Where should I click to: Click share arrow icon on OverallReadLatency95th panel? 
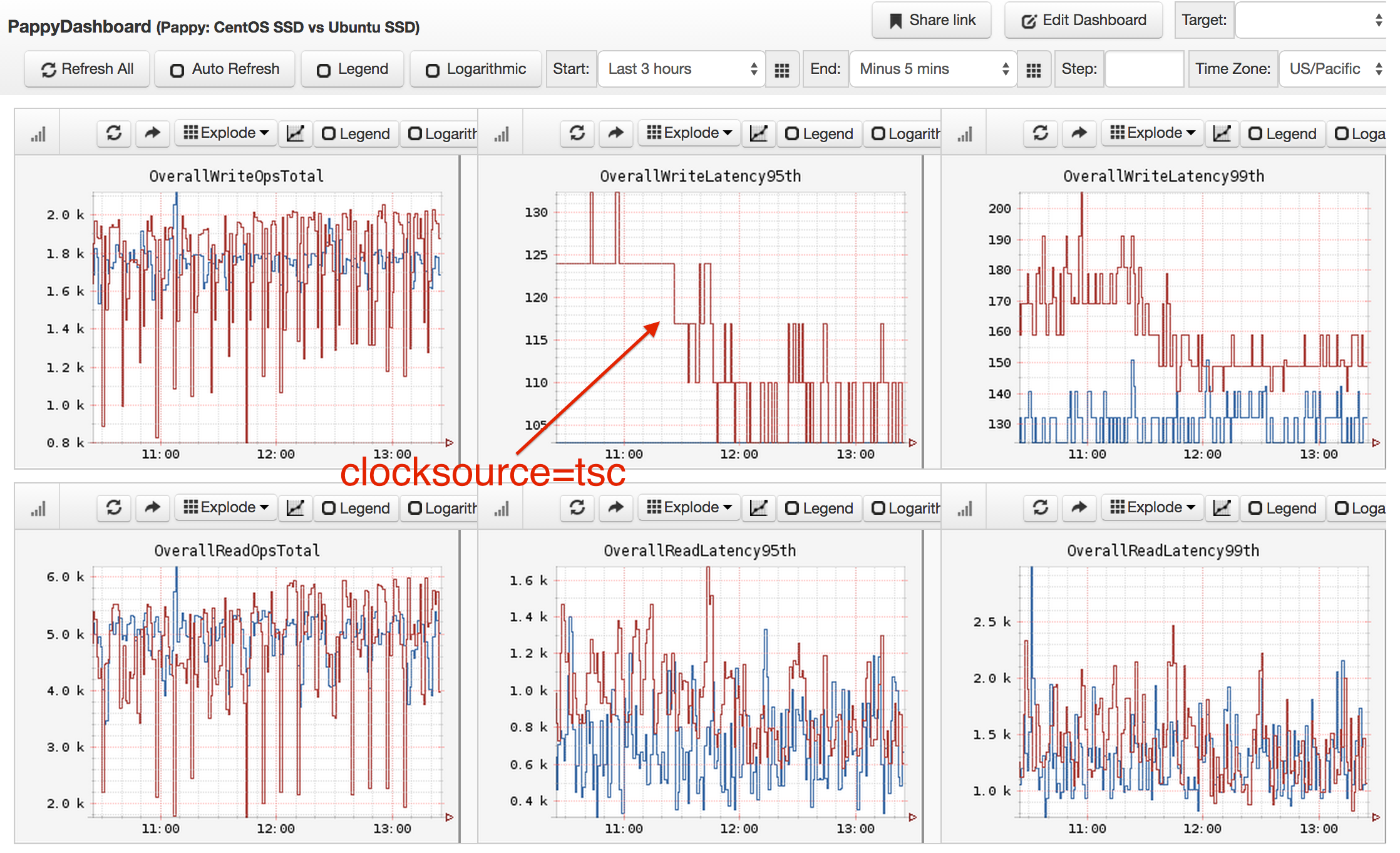pos(615,507)
